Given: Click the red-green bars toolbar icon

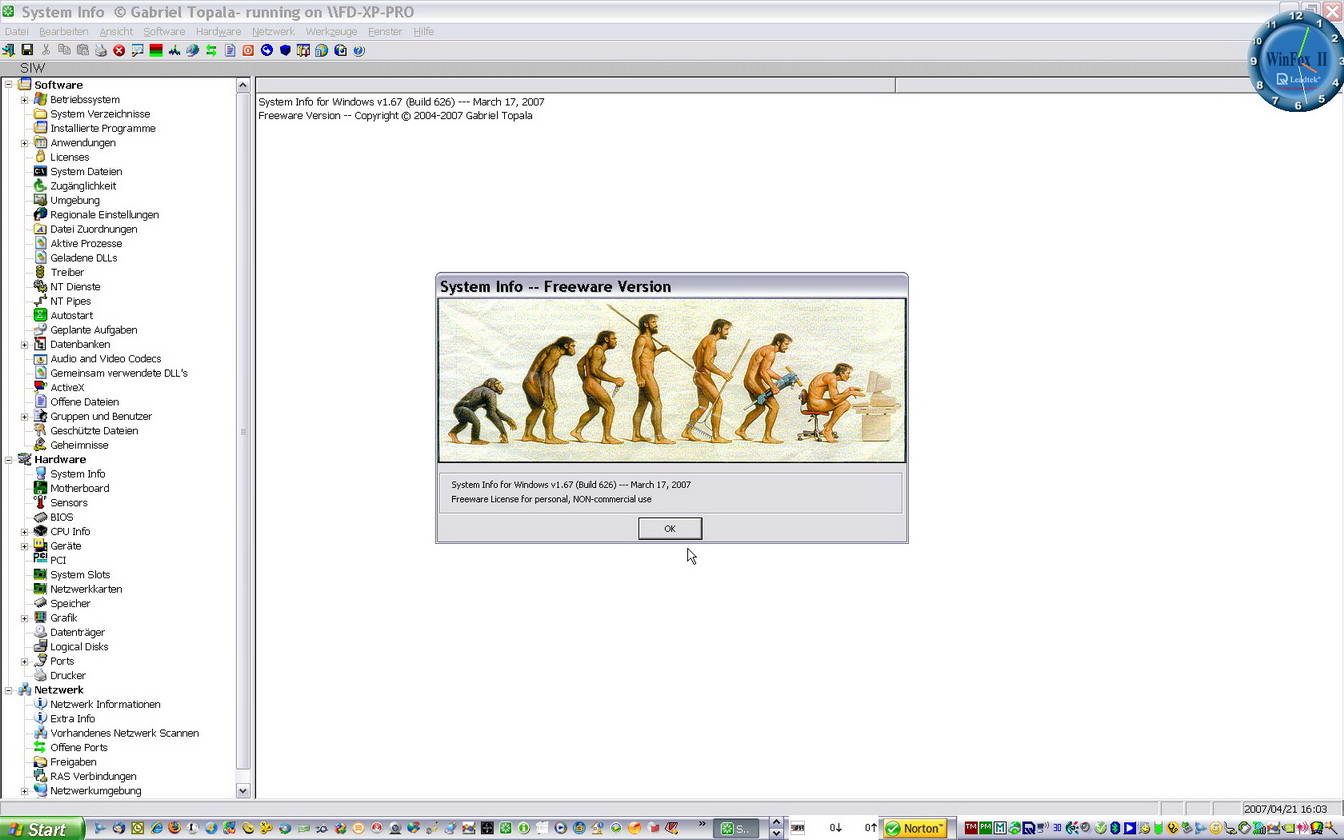Looking at the screenshot, I should click(x=156, y=50).
